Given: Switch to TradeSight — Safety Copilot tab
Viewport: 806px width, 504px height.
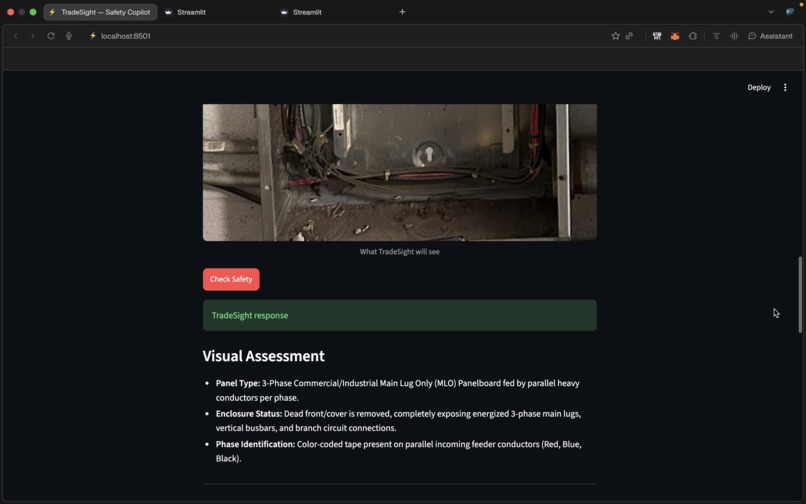Looking at the screenshot, I should point(100,12).
